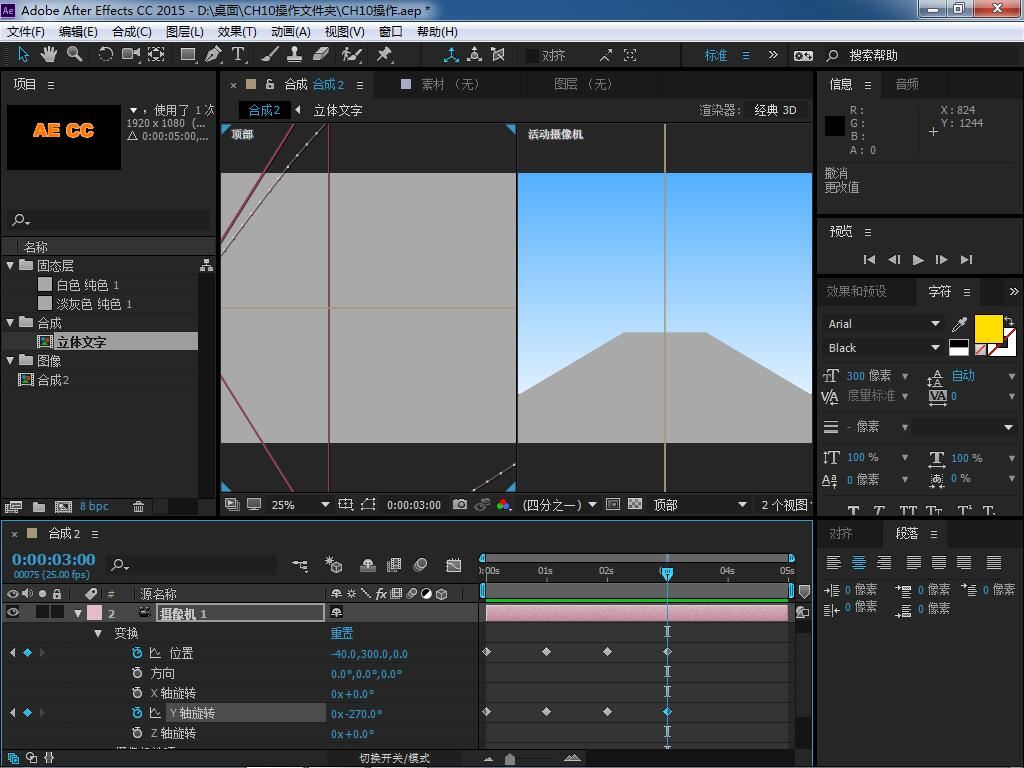1024x768 pixels.
Task: Select the Pen tool
Action: tap(213, 55)
